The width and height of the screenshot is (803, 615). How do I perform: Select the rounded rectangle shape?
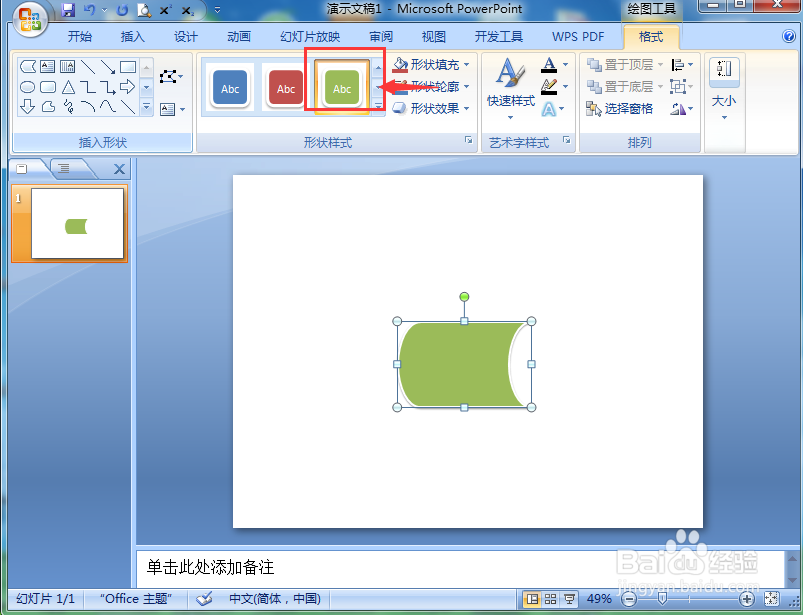[47, 87]
